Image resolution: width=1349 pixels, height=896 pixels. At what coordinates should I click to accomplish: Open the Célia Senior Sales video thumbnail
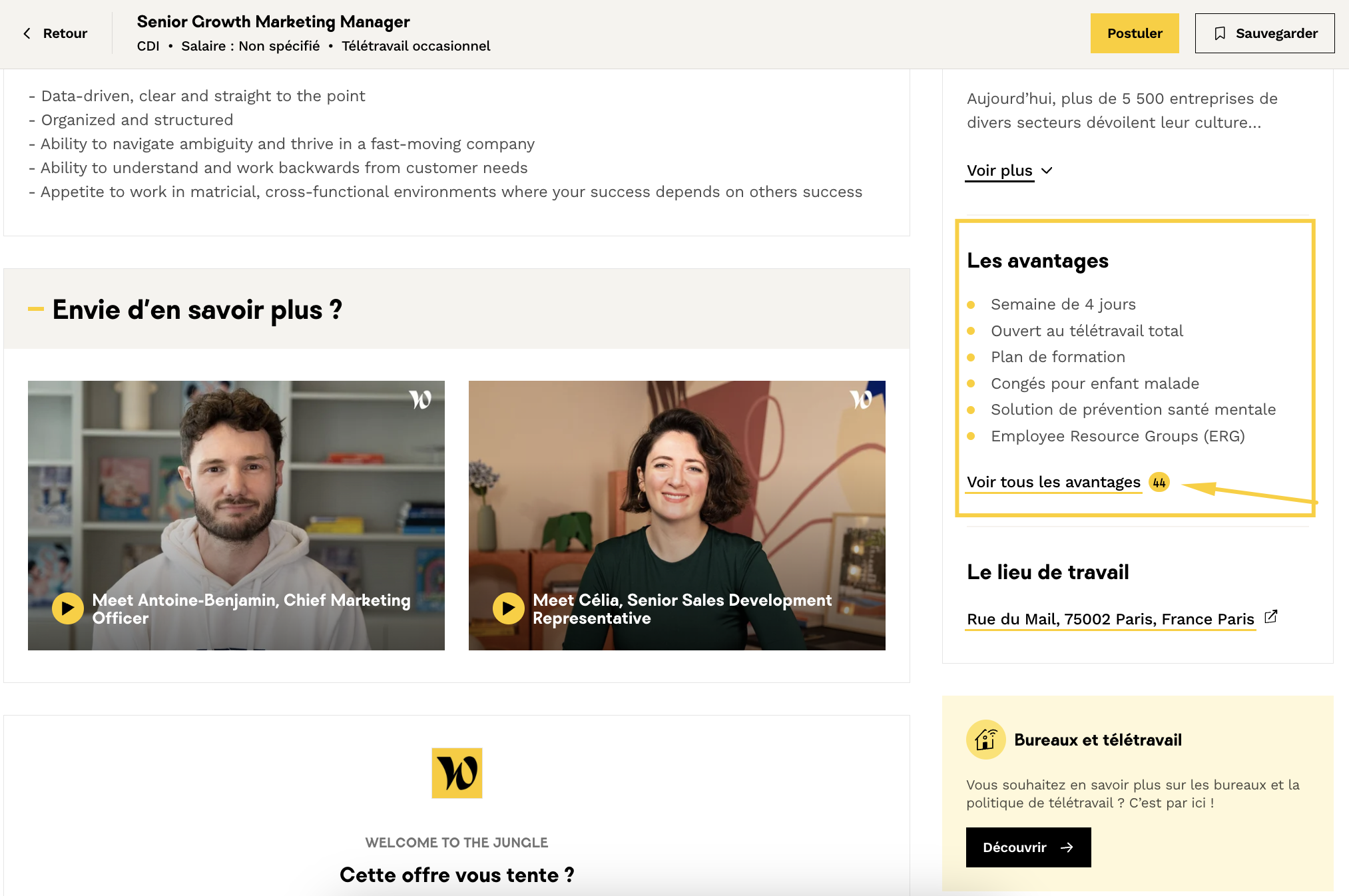coord(677,515)
